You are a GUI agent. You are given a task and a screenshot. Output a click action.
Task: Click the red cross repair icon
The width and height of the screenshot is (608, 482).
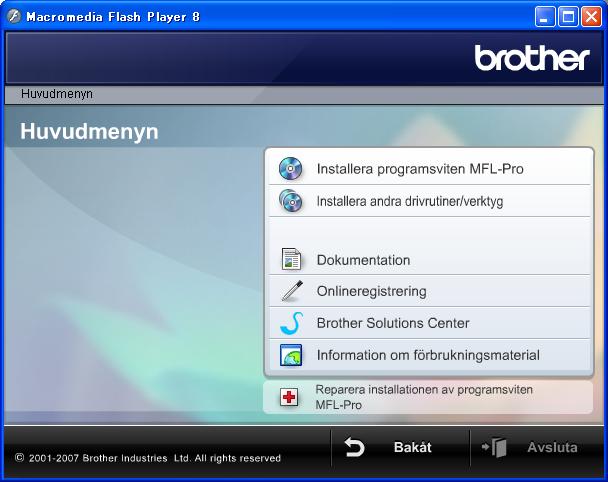click(x=289, y=397)
